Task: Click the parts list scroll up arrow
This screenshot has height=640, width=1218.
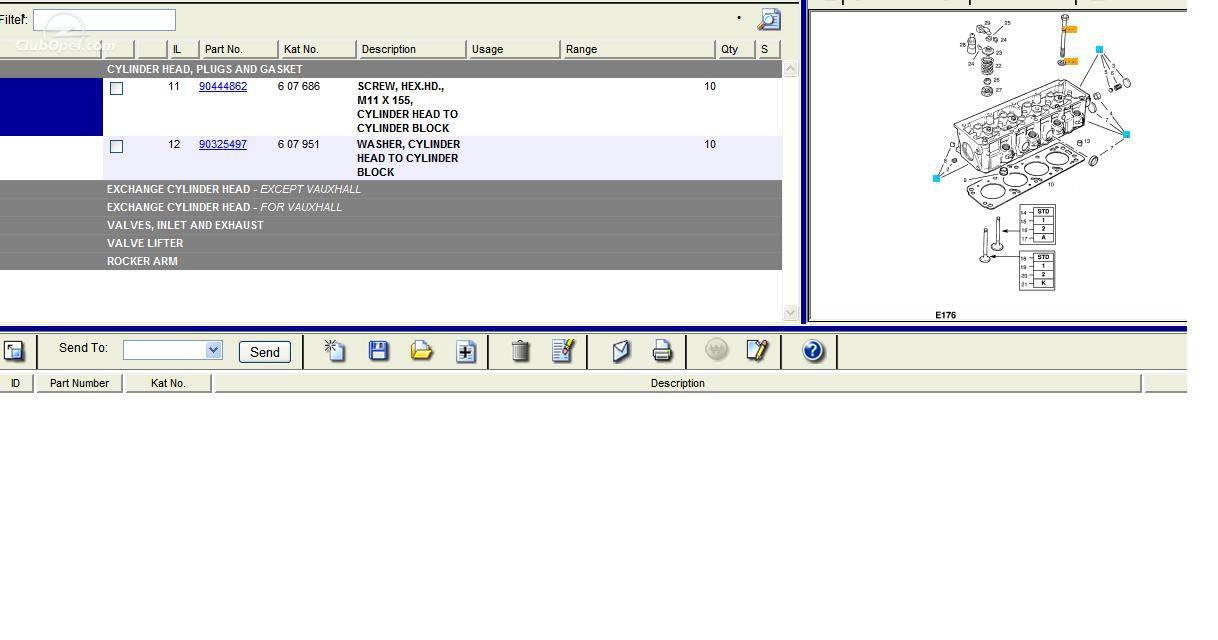Action: [790, 69]
